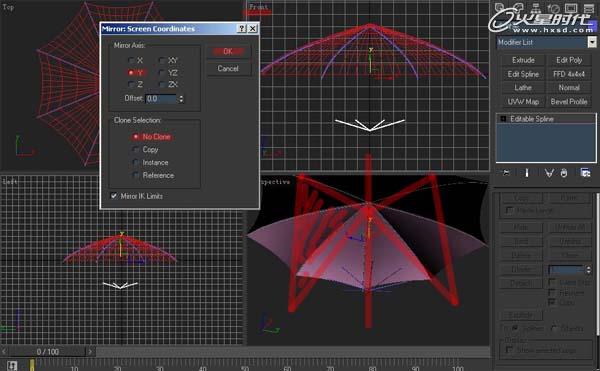Click the 0 / 100 time slider
Image resolution: width=600 pixels, height=371 pixels.
(47, 351)
